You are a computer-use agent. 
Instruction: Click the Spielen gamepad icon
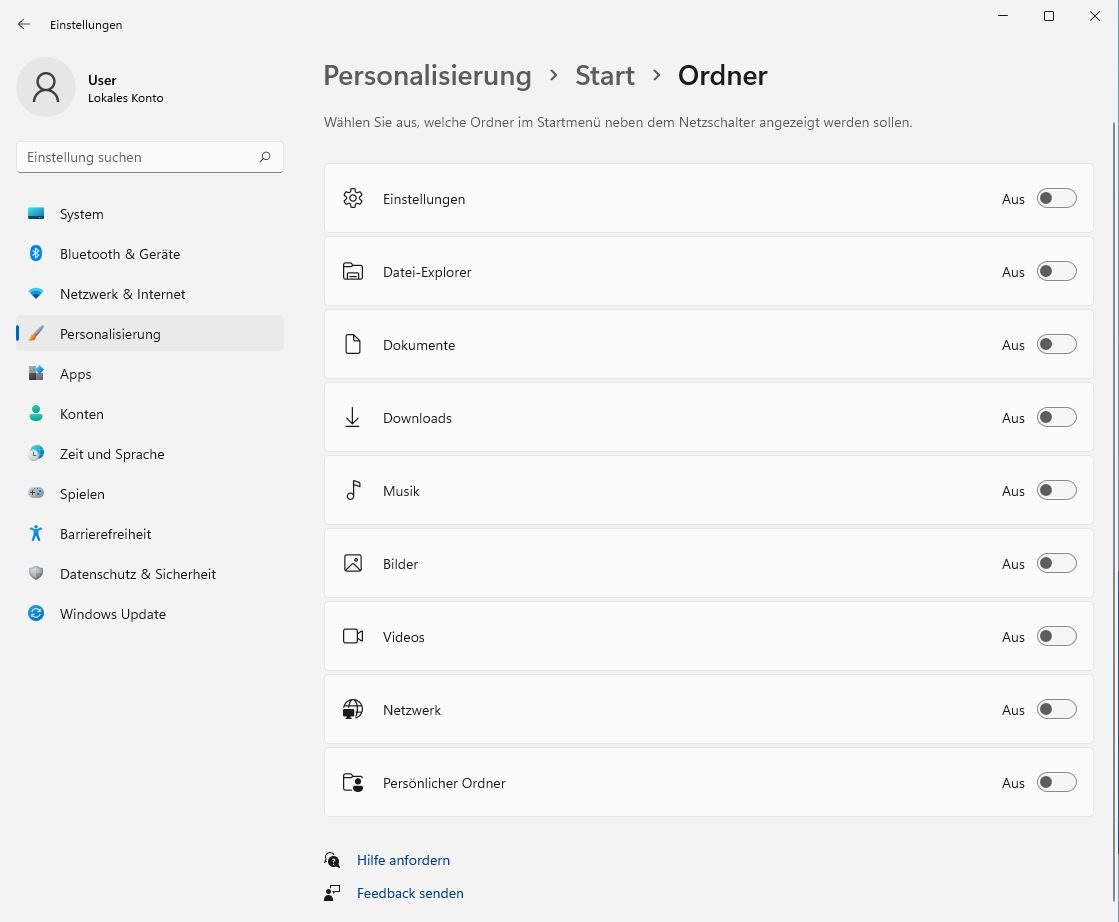pos(36,494)
